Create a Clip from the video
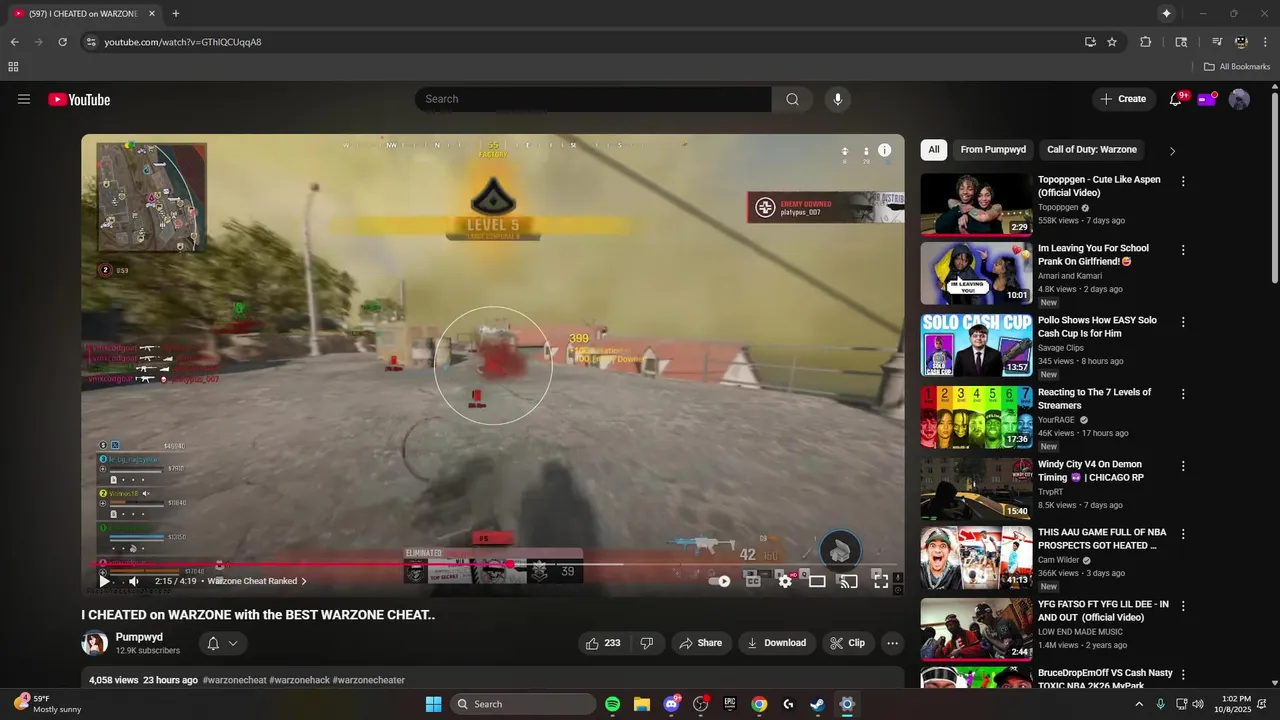1280x720 pixels. click(848, 643)
